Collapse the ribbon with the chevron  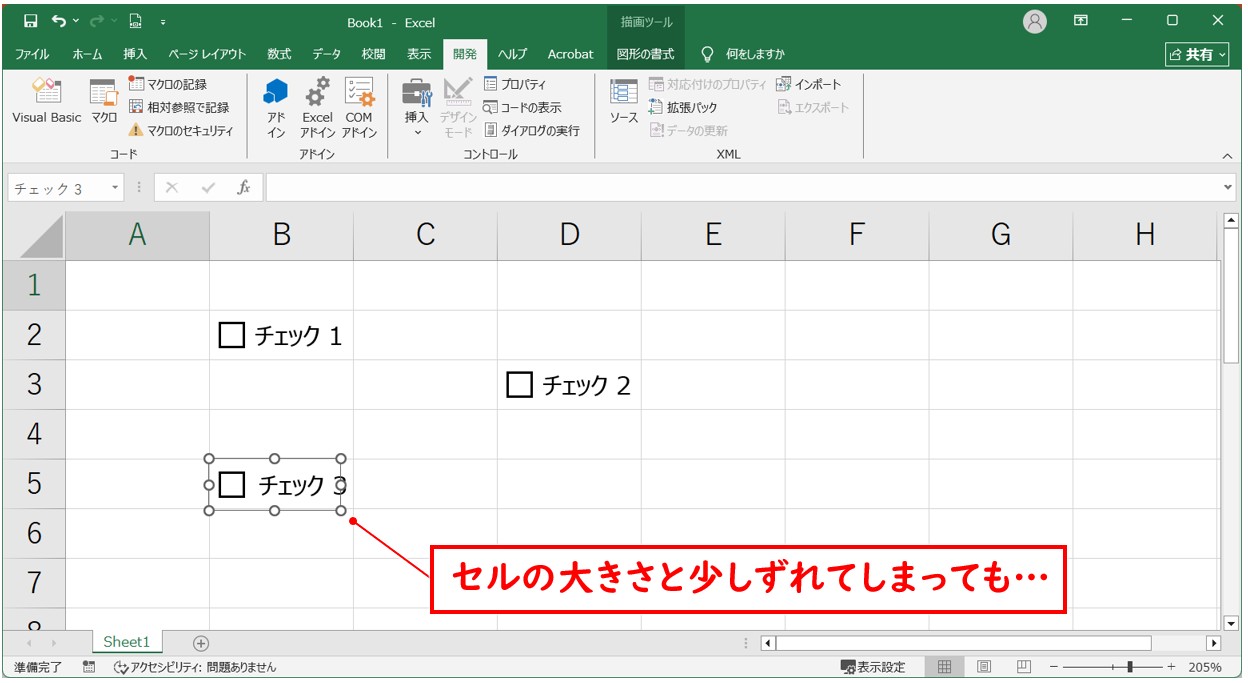point(1227,156)
